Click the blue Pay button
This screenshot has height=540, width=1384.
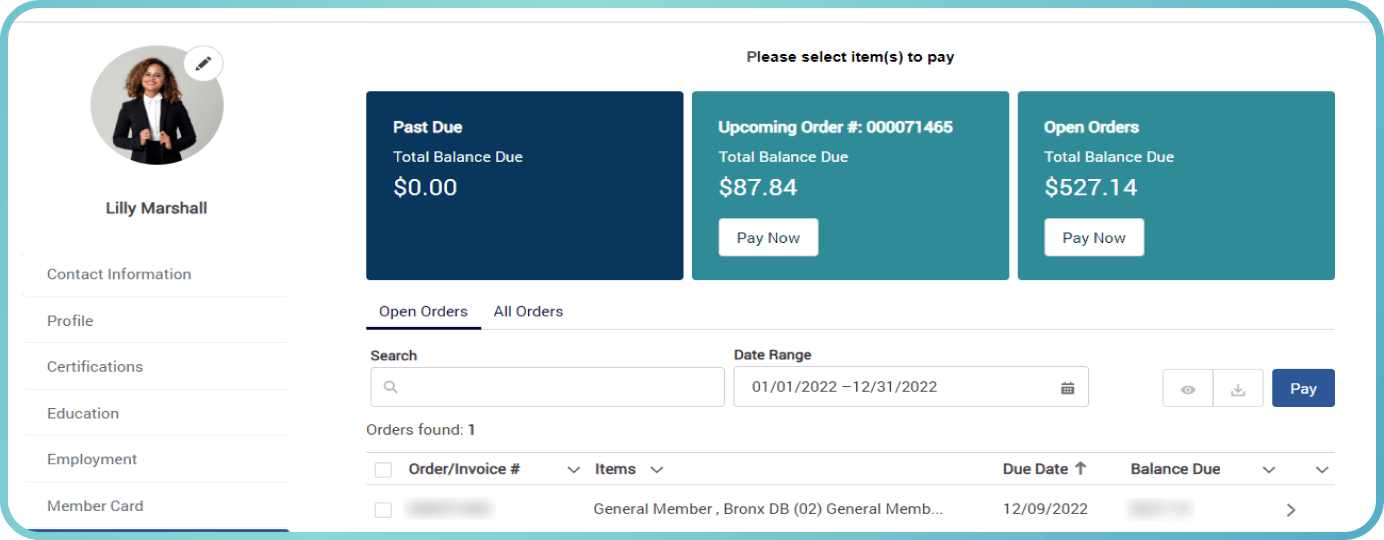1303,389
